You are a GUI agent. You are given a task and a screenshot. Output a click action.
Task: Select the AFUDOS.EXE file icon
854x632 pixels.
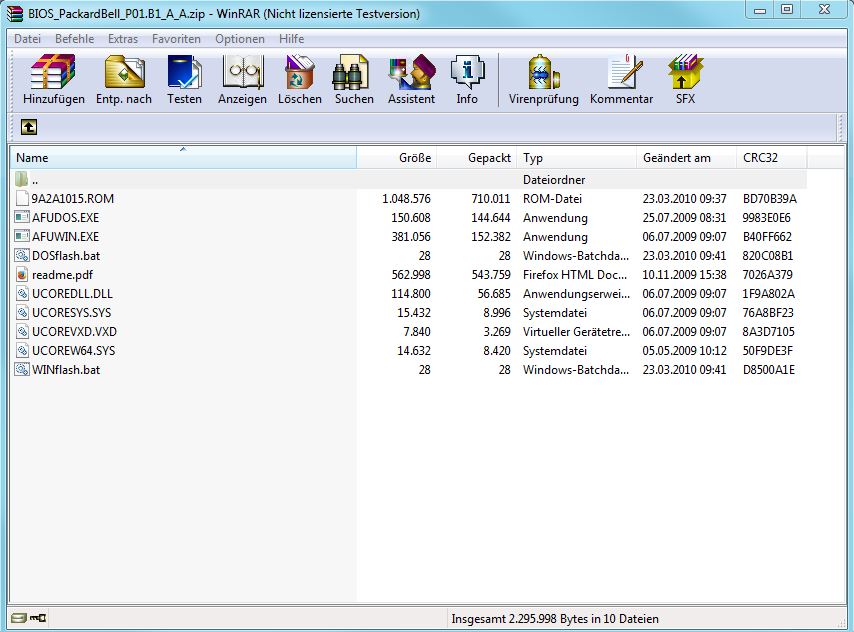[22, 217]
